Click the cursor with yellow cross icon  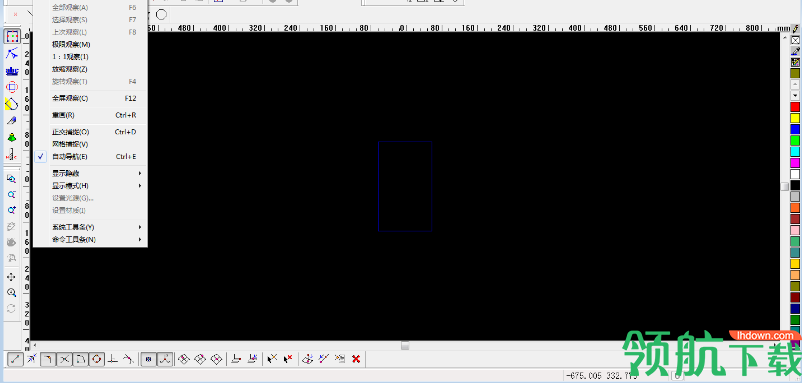272,359
